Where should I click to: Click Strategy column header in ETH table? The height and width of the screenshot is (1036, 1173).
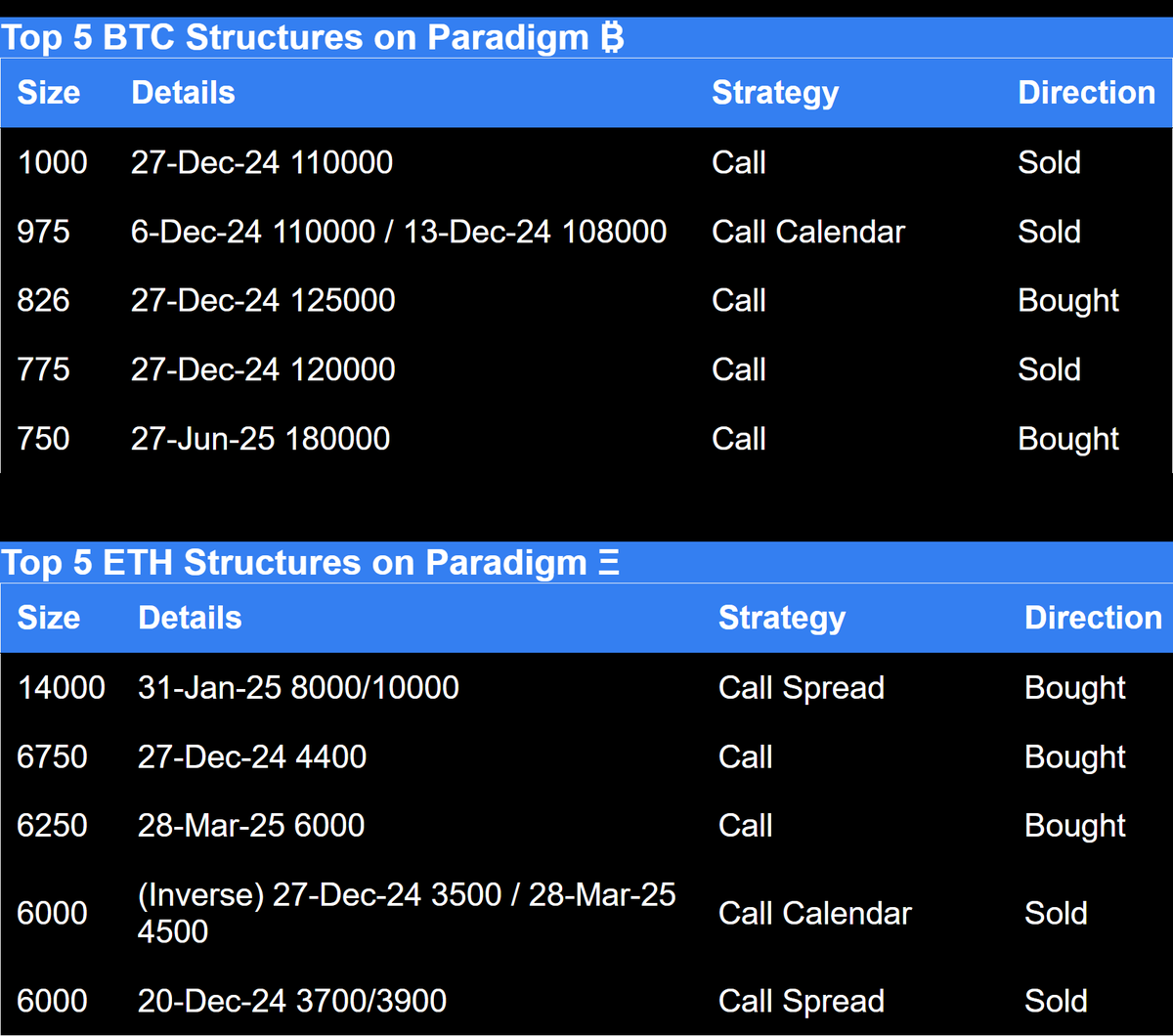tap(782, 618)
